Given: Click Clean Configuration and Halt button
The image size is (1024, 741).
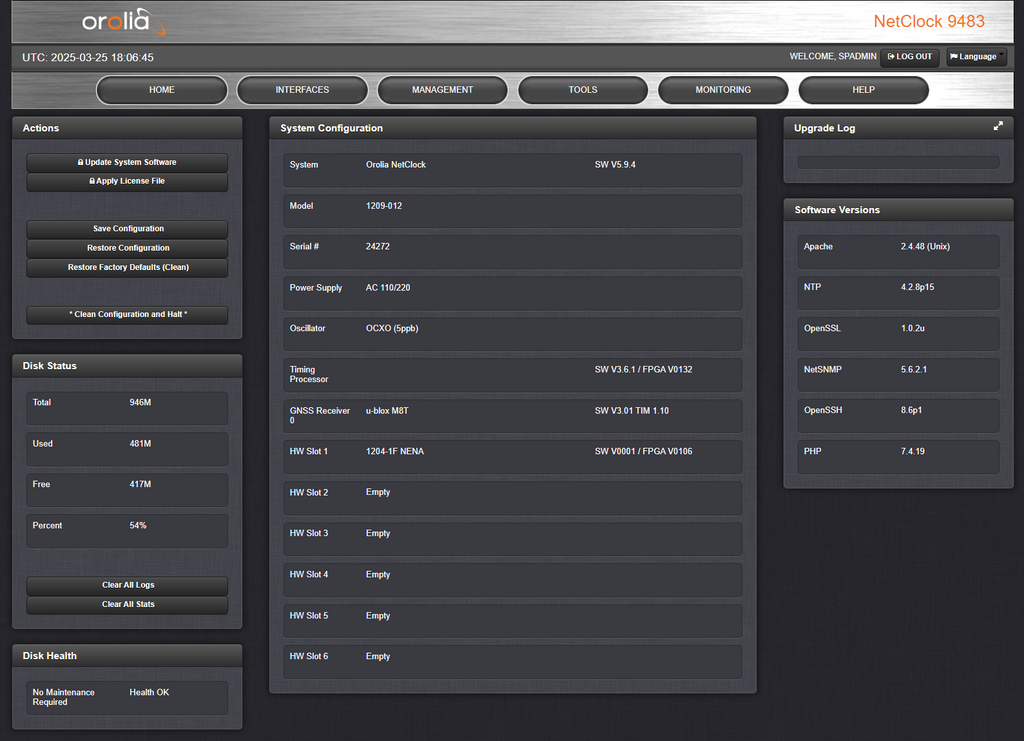Looking at the screenshot, I should (127, 314).
